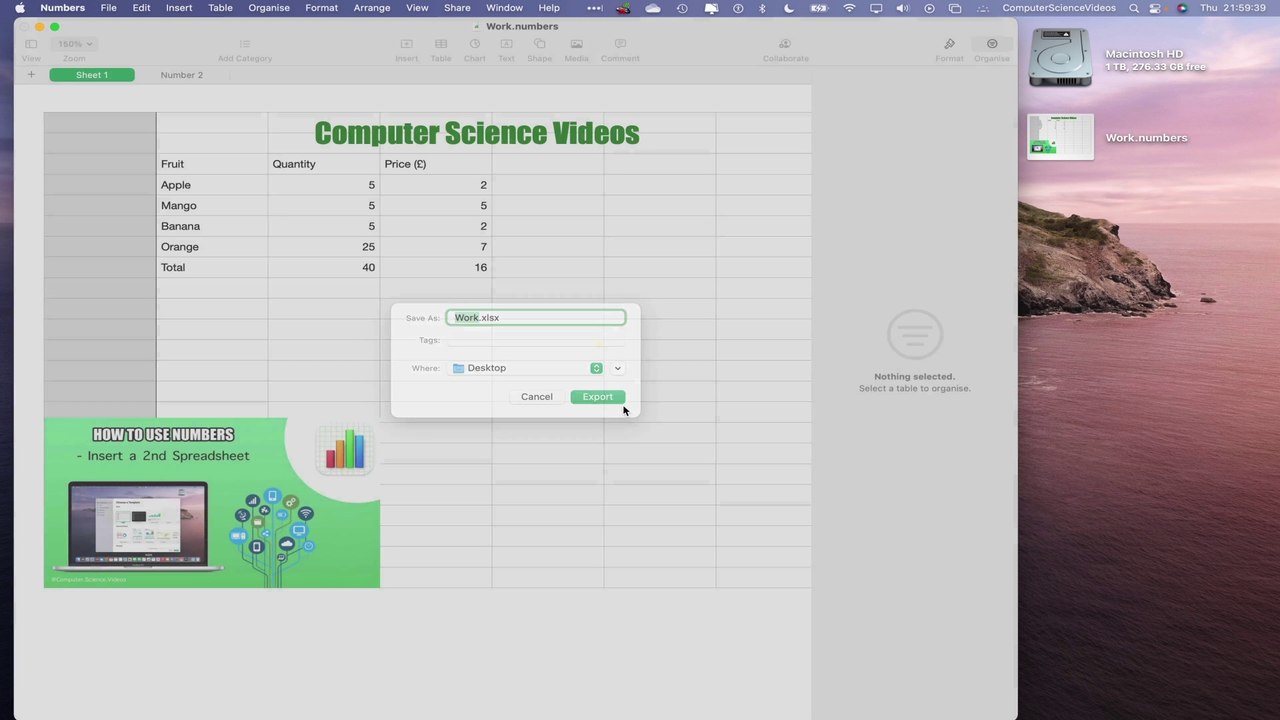Screen dimensions: 1280x720
Task: Click the Export button
Action: pyautogui.click(x=598, y=397)
